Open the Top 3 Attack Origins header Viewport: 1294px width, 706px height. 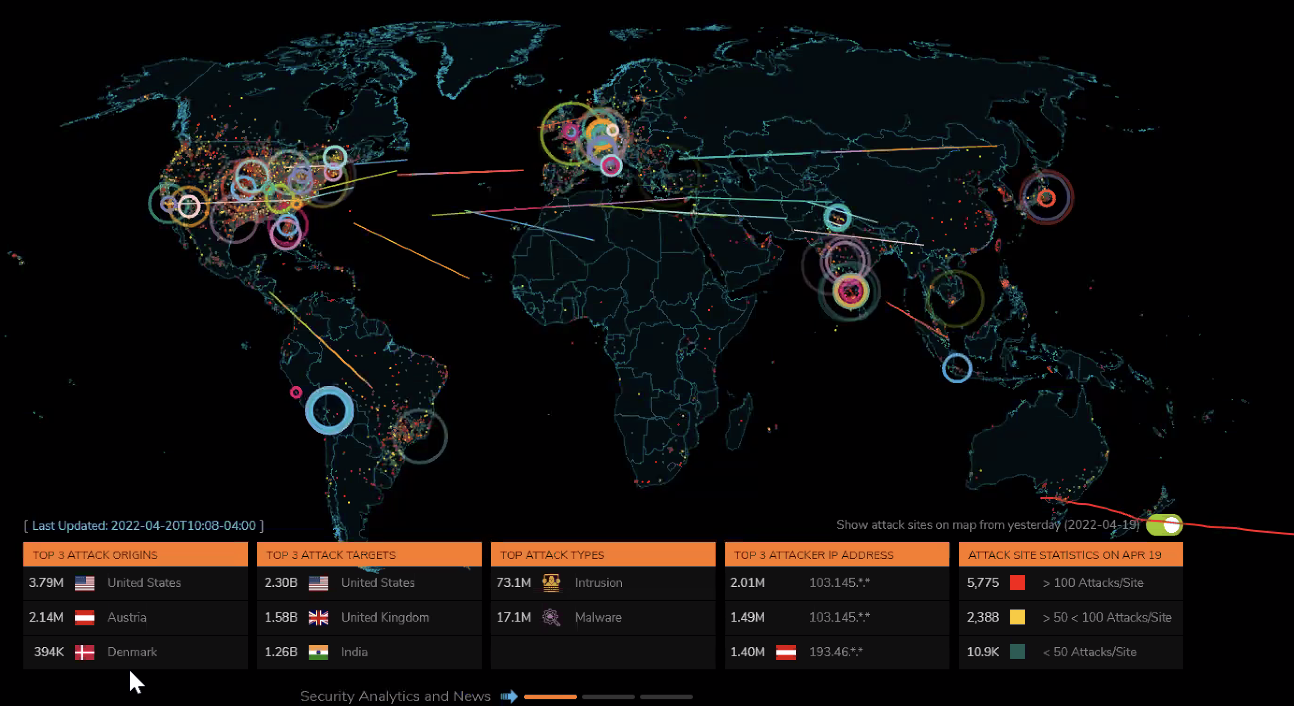(135, 555)
